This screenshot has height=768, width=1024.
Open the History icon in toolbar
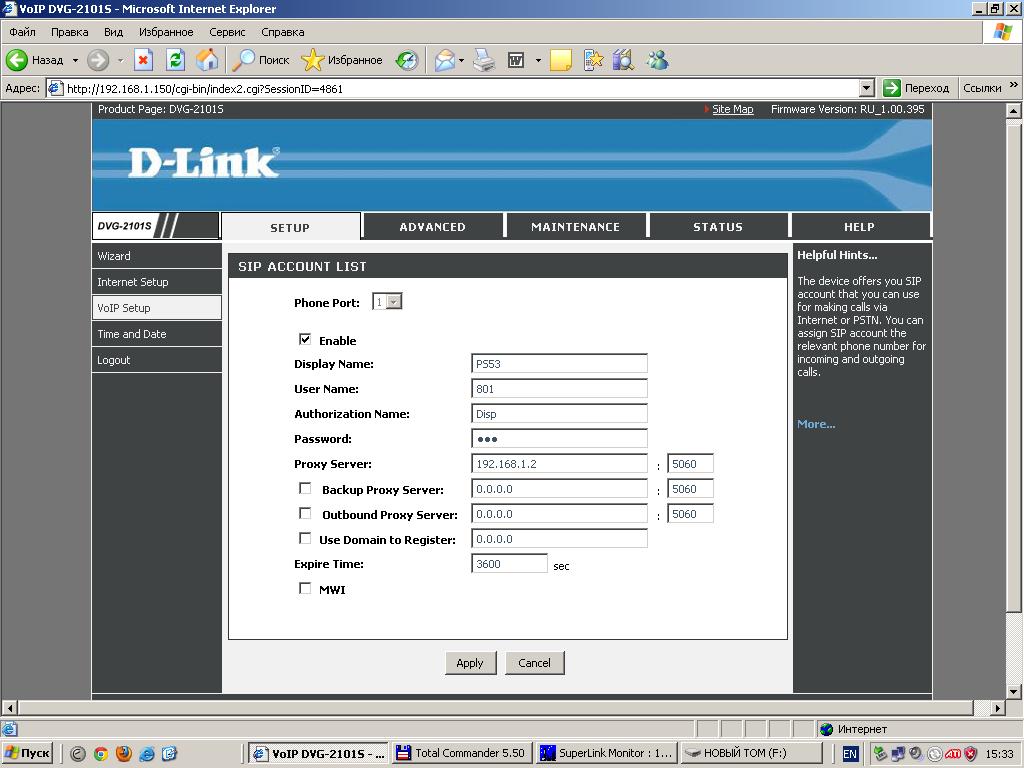(406, 60)
